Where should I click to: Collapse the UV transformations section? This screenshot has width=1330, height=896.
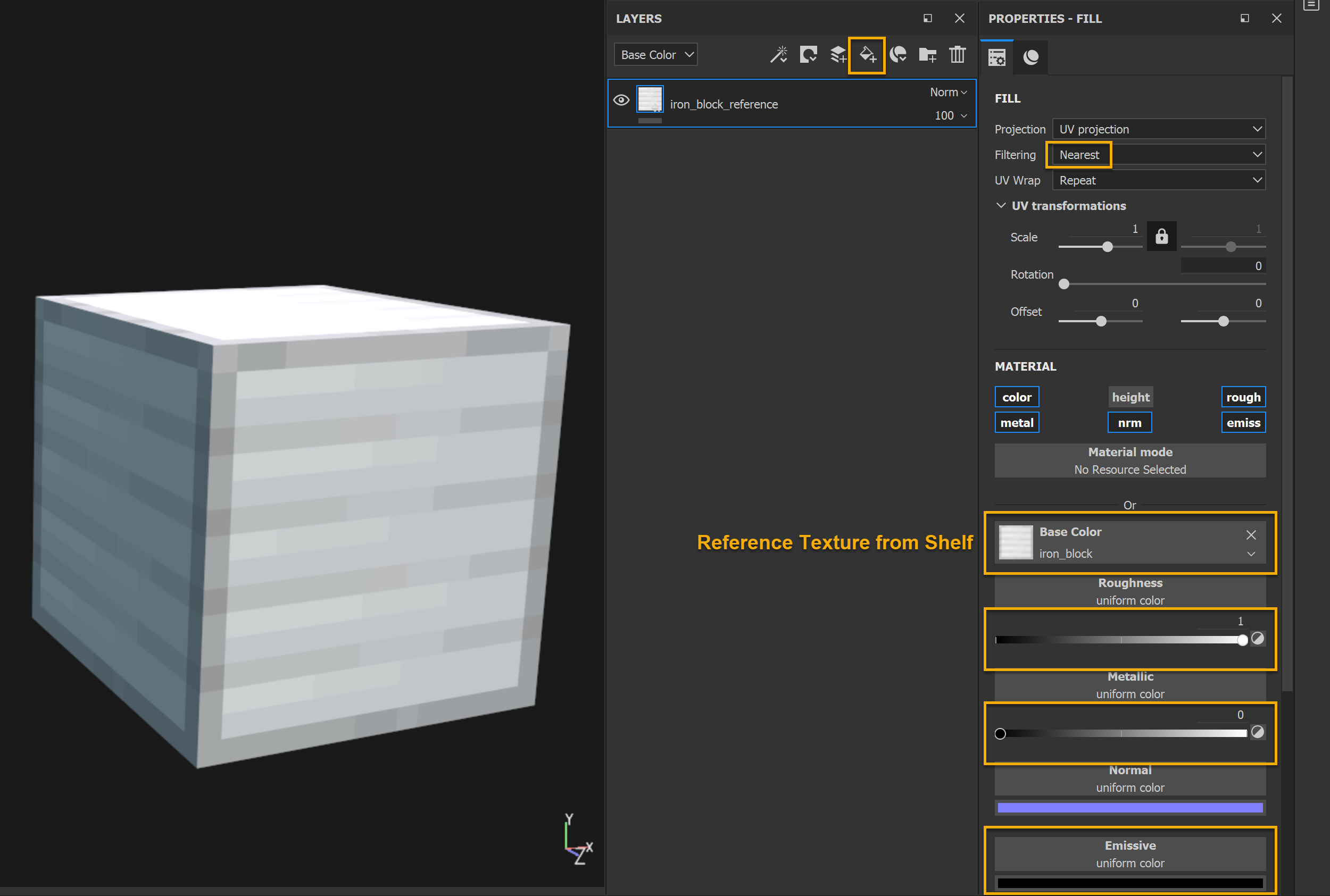(x=1001, y=206)
